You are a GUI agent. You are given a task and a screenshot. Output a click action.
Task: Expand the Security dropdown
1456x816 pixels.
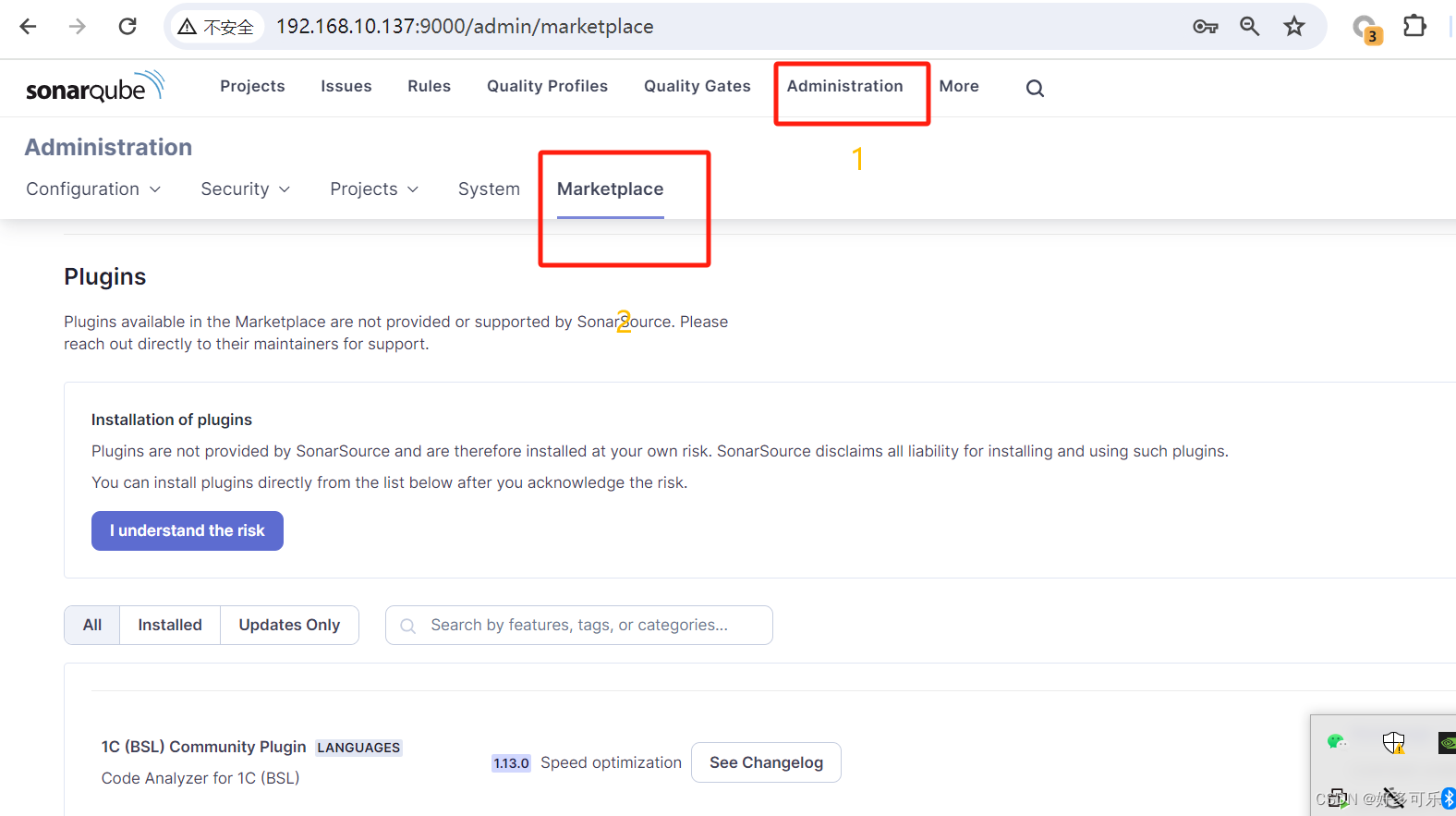[x=245, y=189]
